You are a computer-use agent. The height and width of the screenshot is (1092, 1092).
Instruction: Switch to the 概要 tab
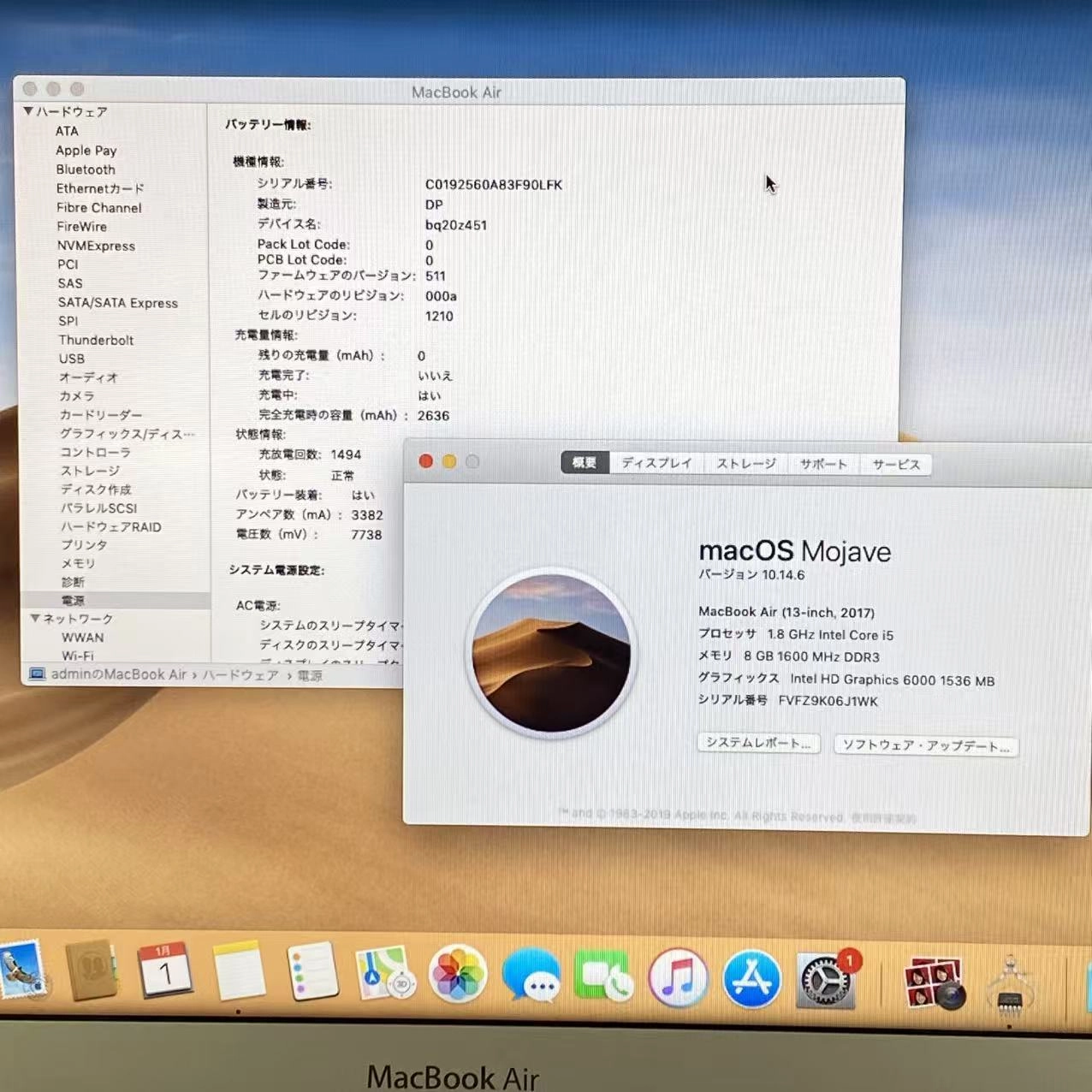(585, 462)
